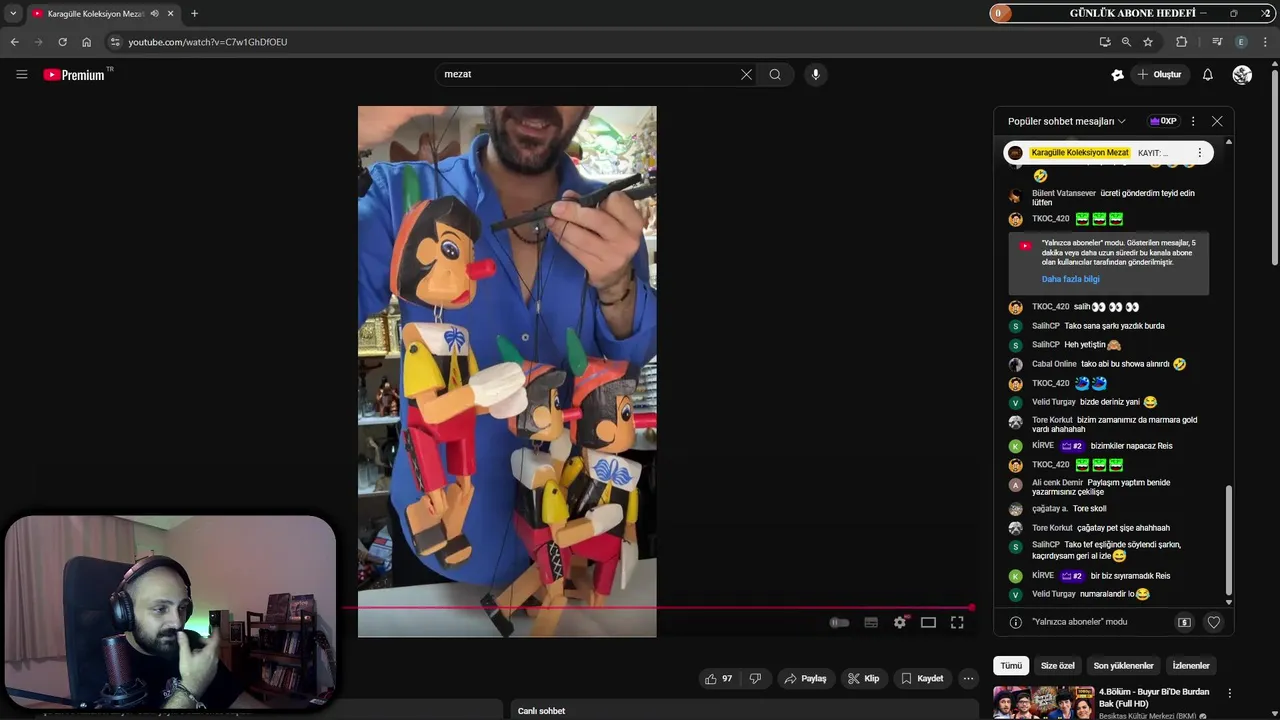Select the İzlenenler filter chip
The image size is (1280, 720).
coord(1191,665)
